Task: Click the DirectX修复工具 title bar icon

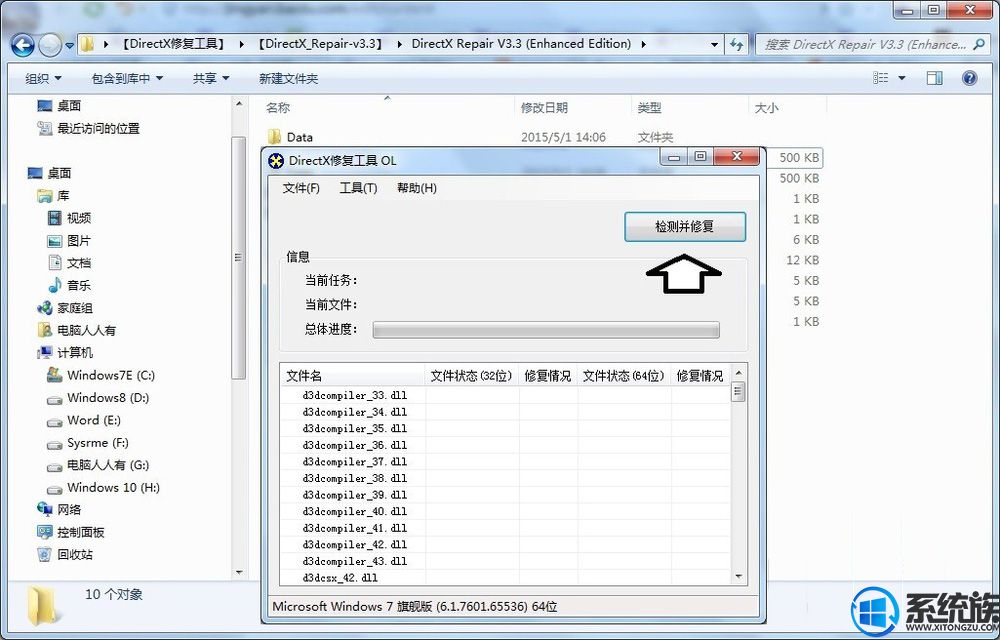Action: (276, 161)
